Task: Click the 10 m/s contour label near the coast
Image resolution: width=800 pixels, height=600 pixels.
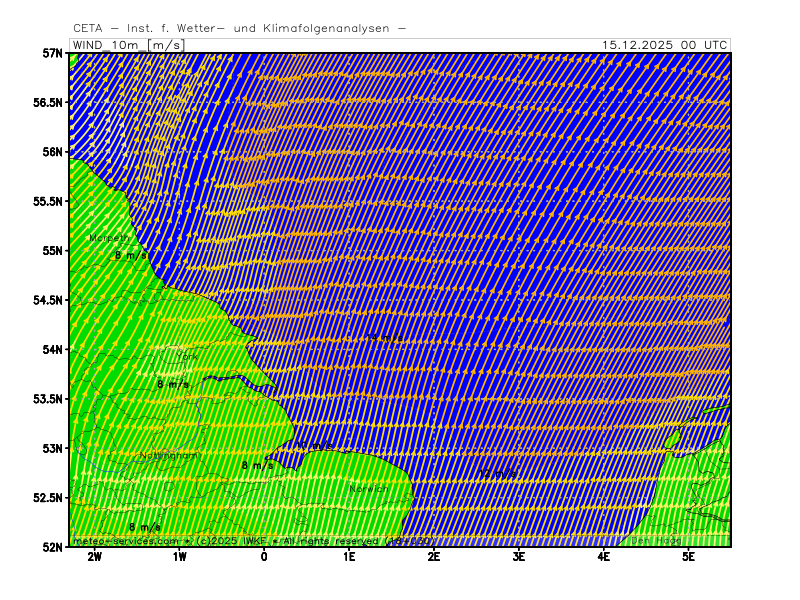Action: click(x=315, y=445)
